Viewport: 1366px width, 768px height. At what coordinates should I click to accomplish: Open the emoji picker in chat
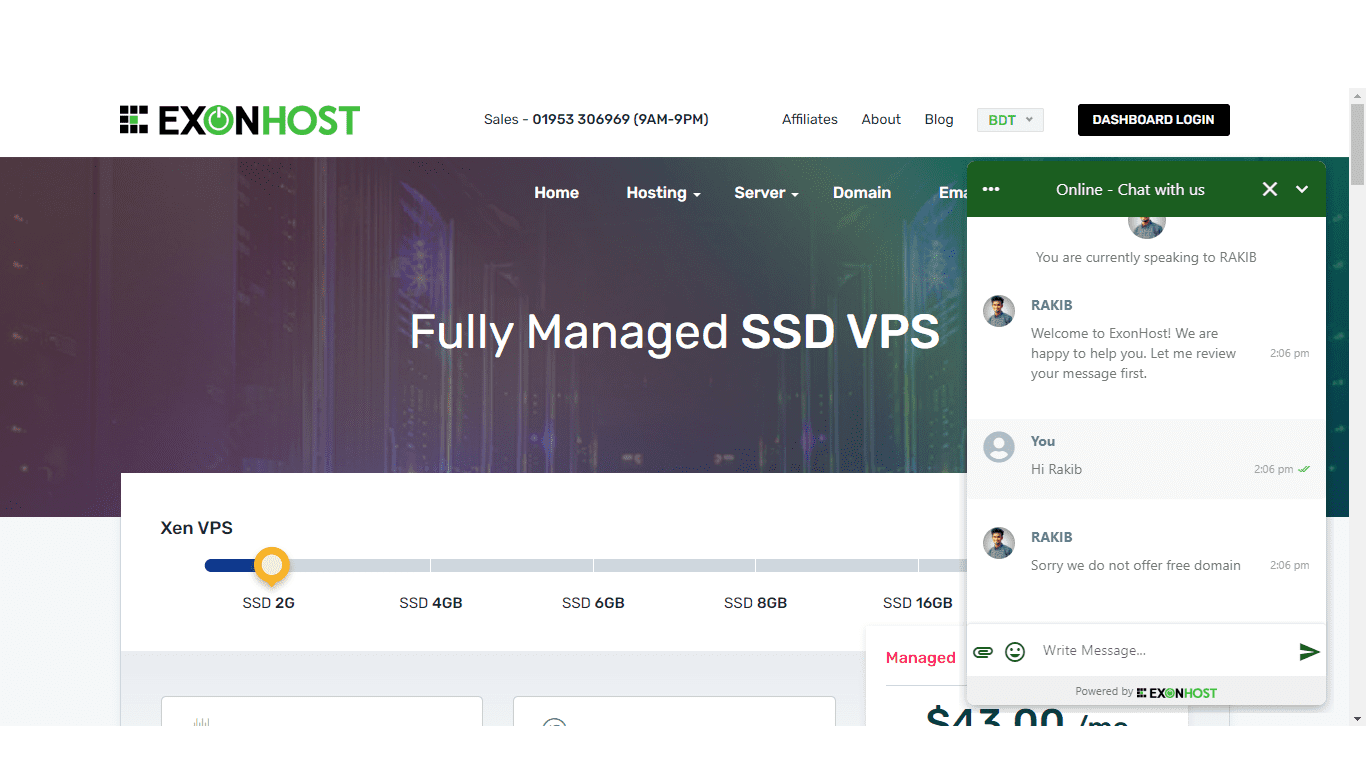click(1015, 652)
